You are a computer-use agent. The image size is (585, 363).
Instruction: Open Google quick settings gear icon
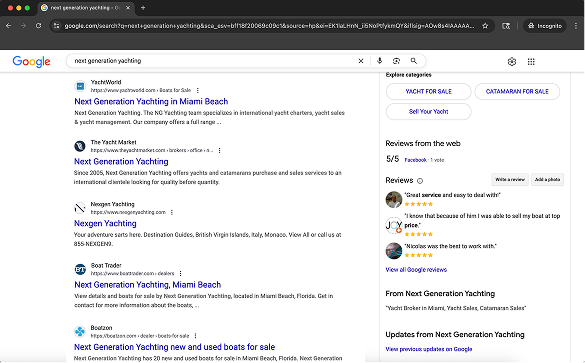click(x=512, y=62)
